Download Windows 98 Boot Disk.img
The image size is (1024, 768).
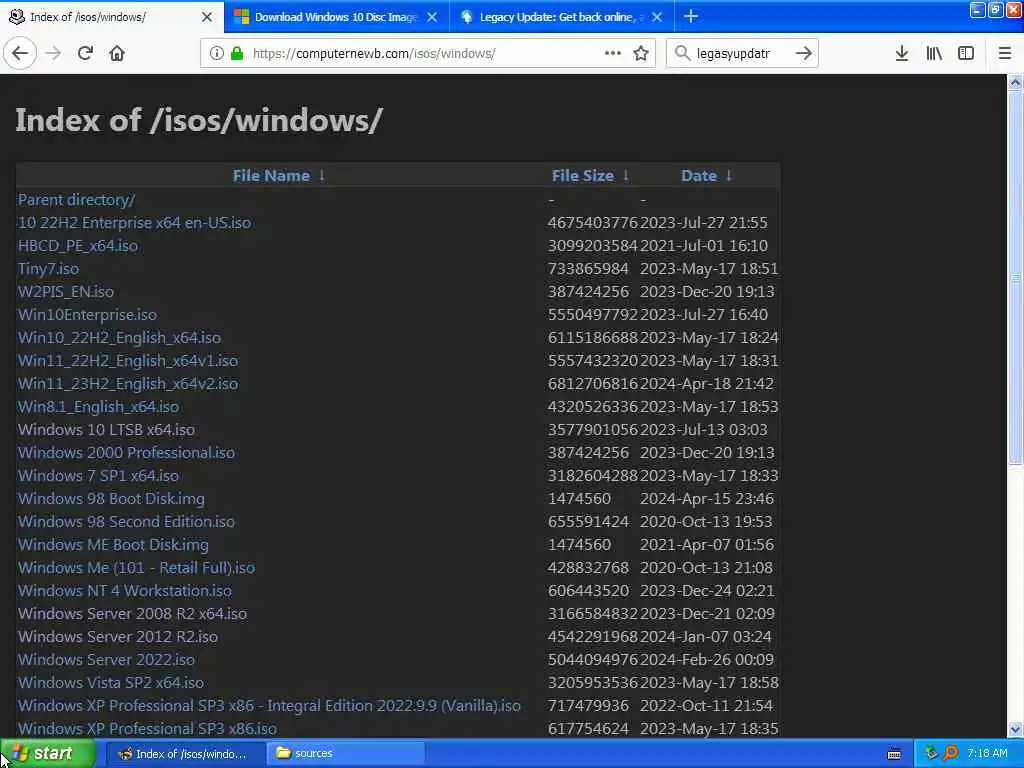coord(111,498)
